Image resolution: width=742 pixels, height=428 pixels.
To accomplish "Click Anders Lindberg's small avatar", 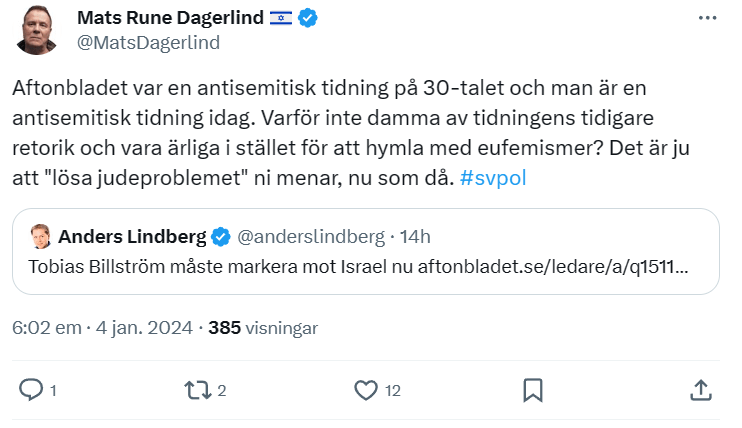I will pos(41,237).
